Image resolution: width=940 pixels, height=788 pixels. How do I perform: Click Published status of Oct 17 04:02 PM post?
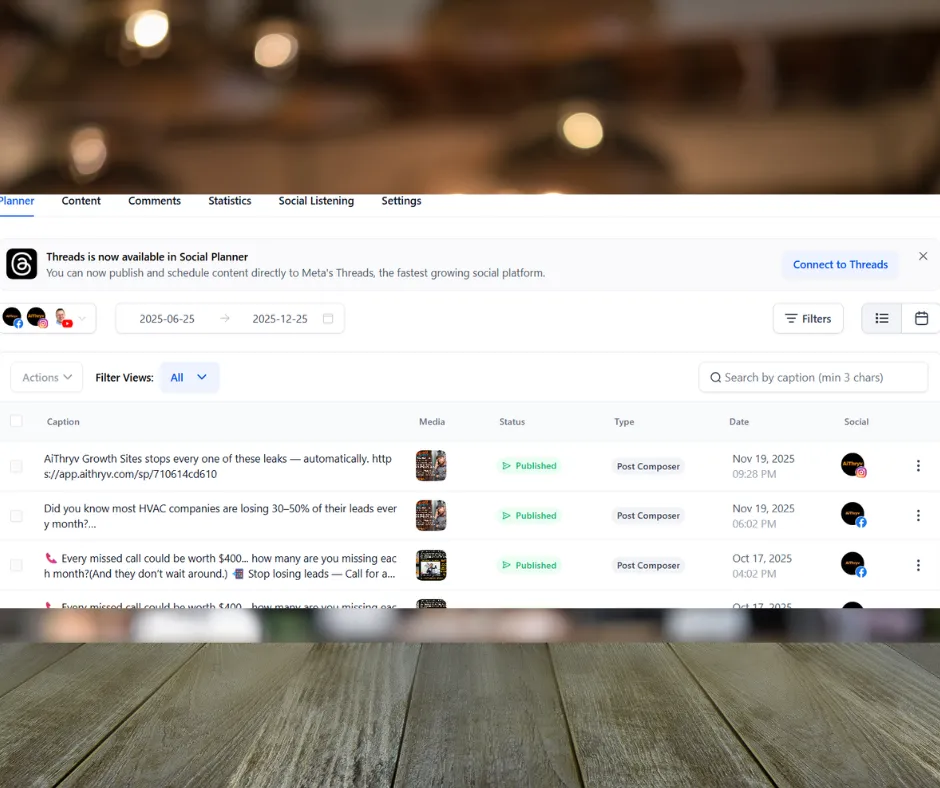[x=529, y=565]
